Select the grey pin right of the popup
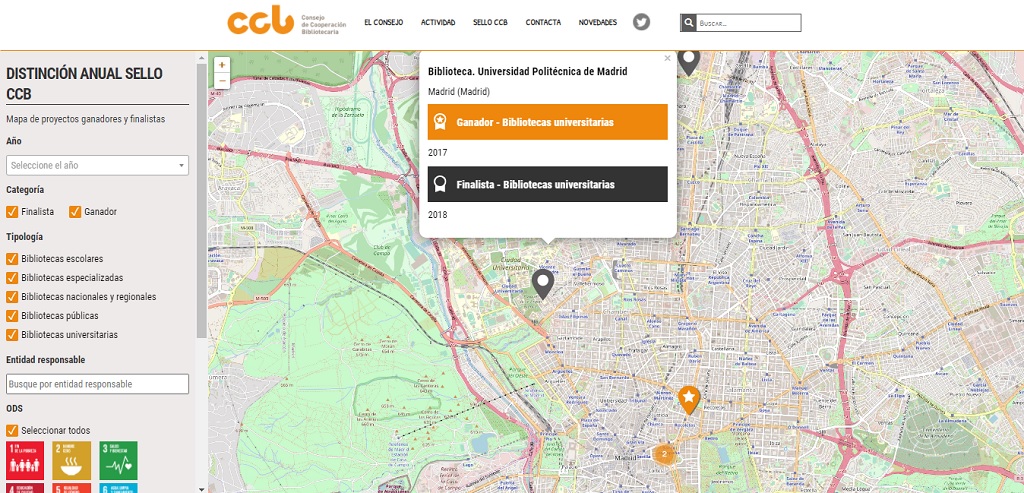Viewport: 1024px width, 493px height. coord(688,63)
